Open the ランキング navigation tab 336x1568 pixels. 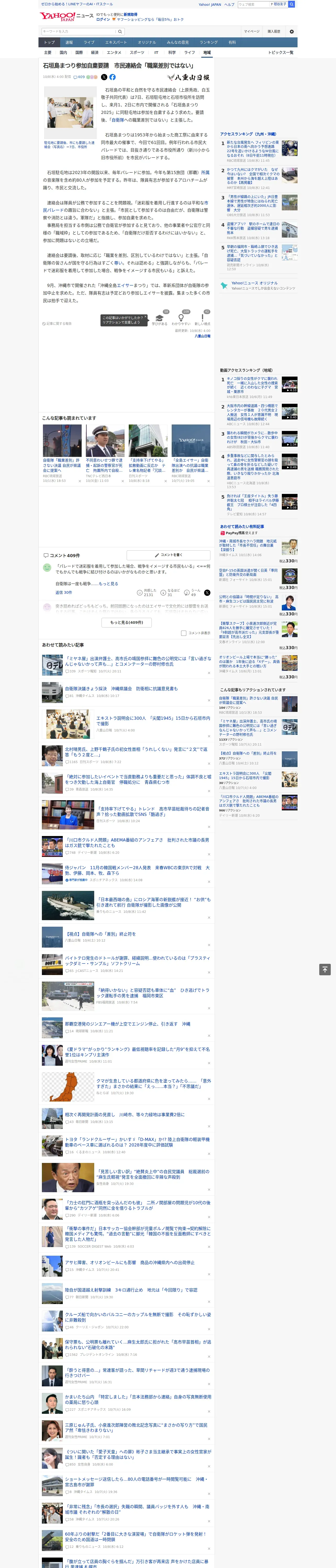click(x=209, y=43)
